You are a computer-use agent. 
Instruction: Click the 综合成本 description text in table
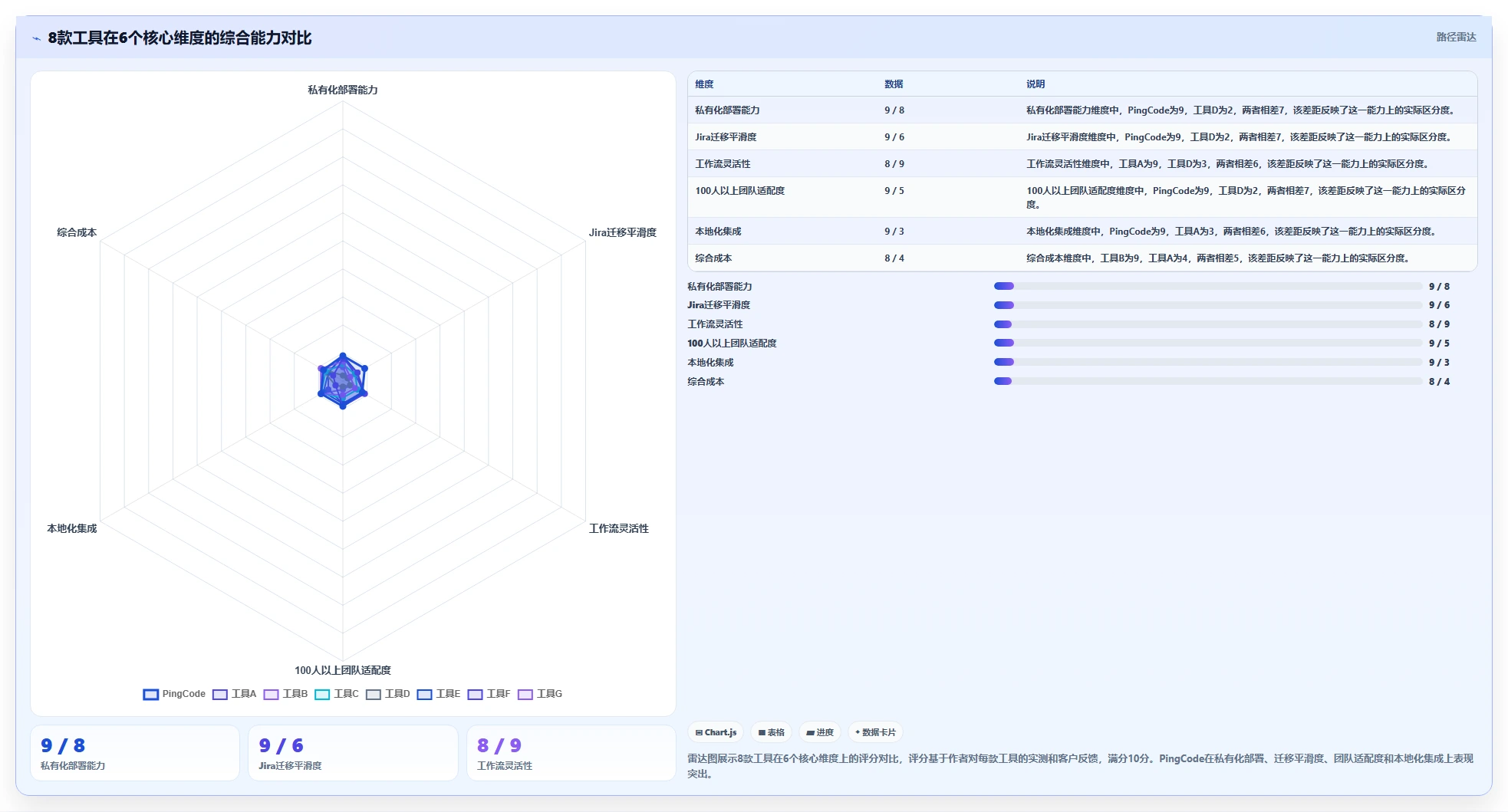coord(1220,258)
